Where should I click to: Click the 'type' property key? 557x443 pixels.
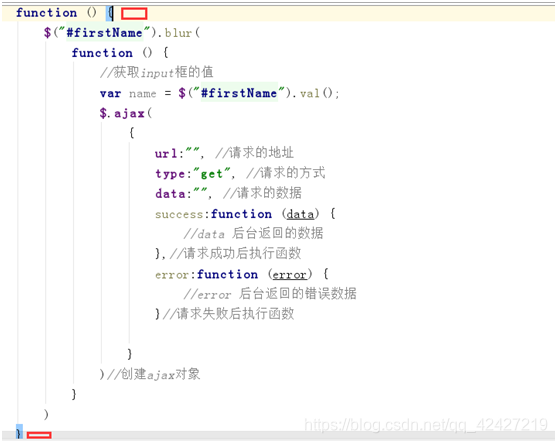click(170, 174)
